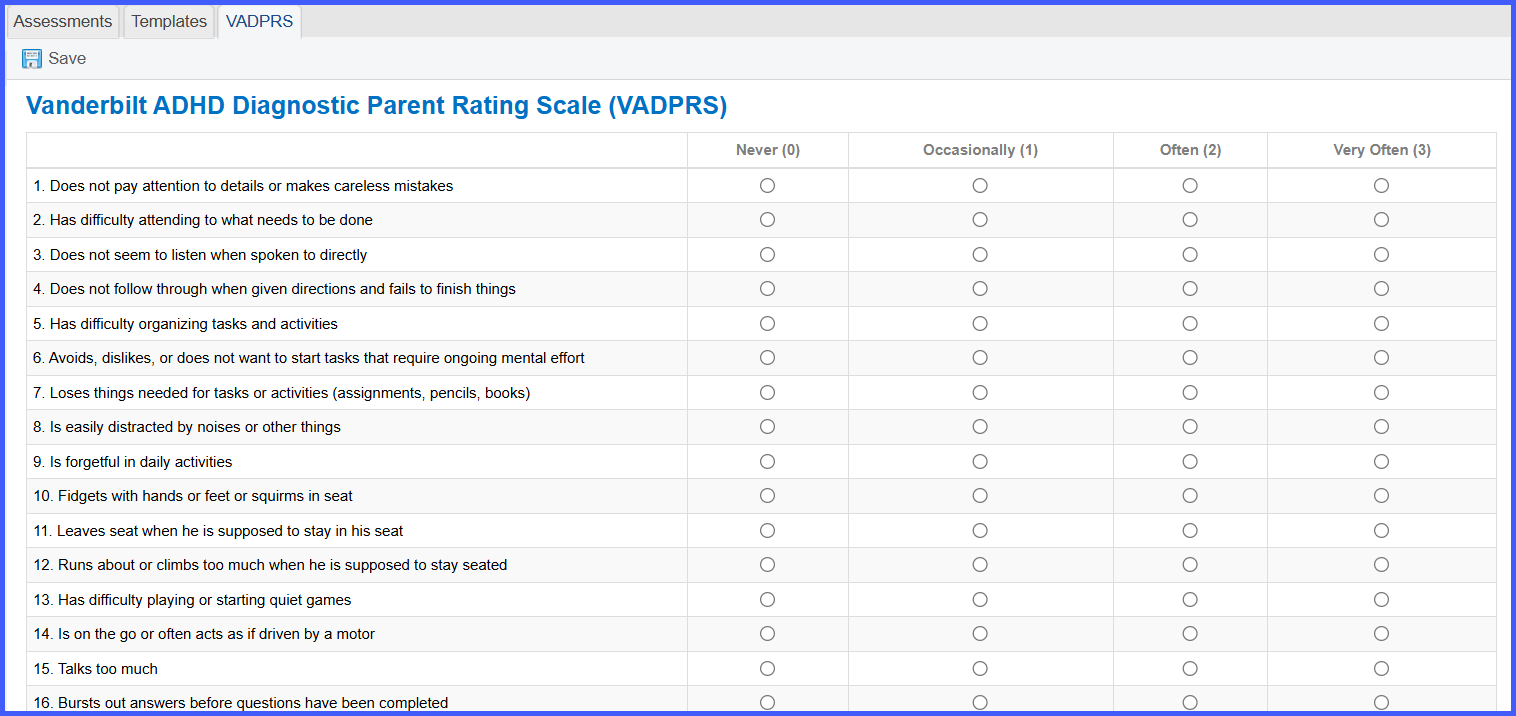Viewport: 1516px width, 716px height.
Task: Select Never for question 1 careless mistakes
Action: 768,186
